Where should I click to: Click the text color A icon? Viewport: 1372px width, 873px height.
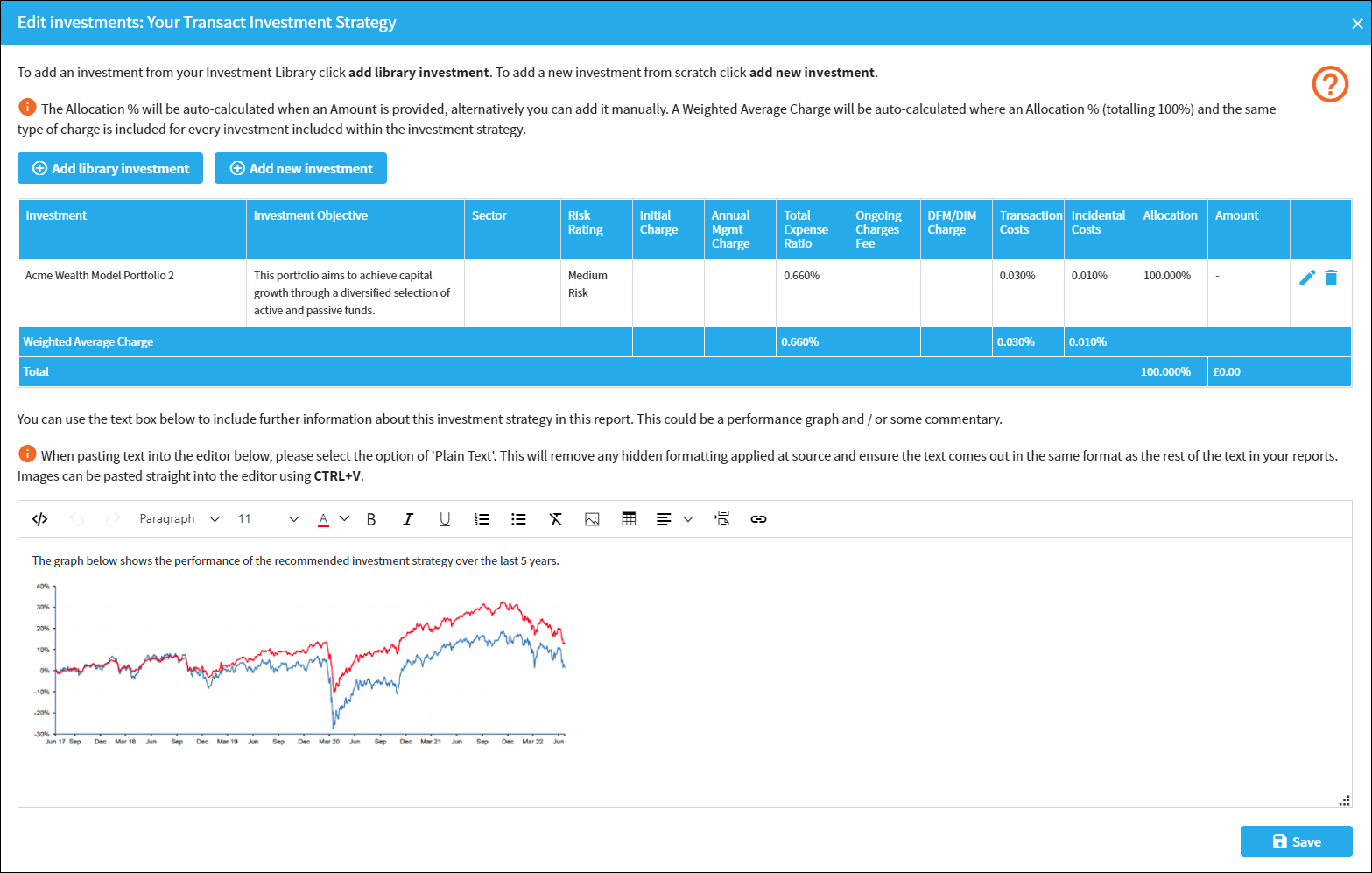(x=323, y=519)
